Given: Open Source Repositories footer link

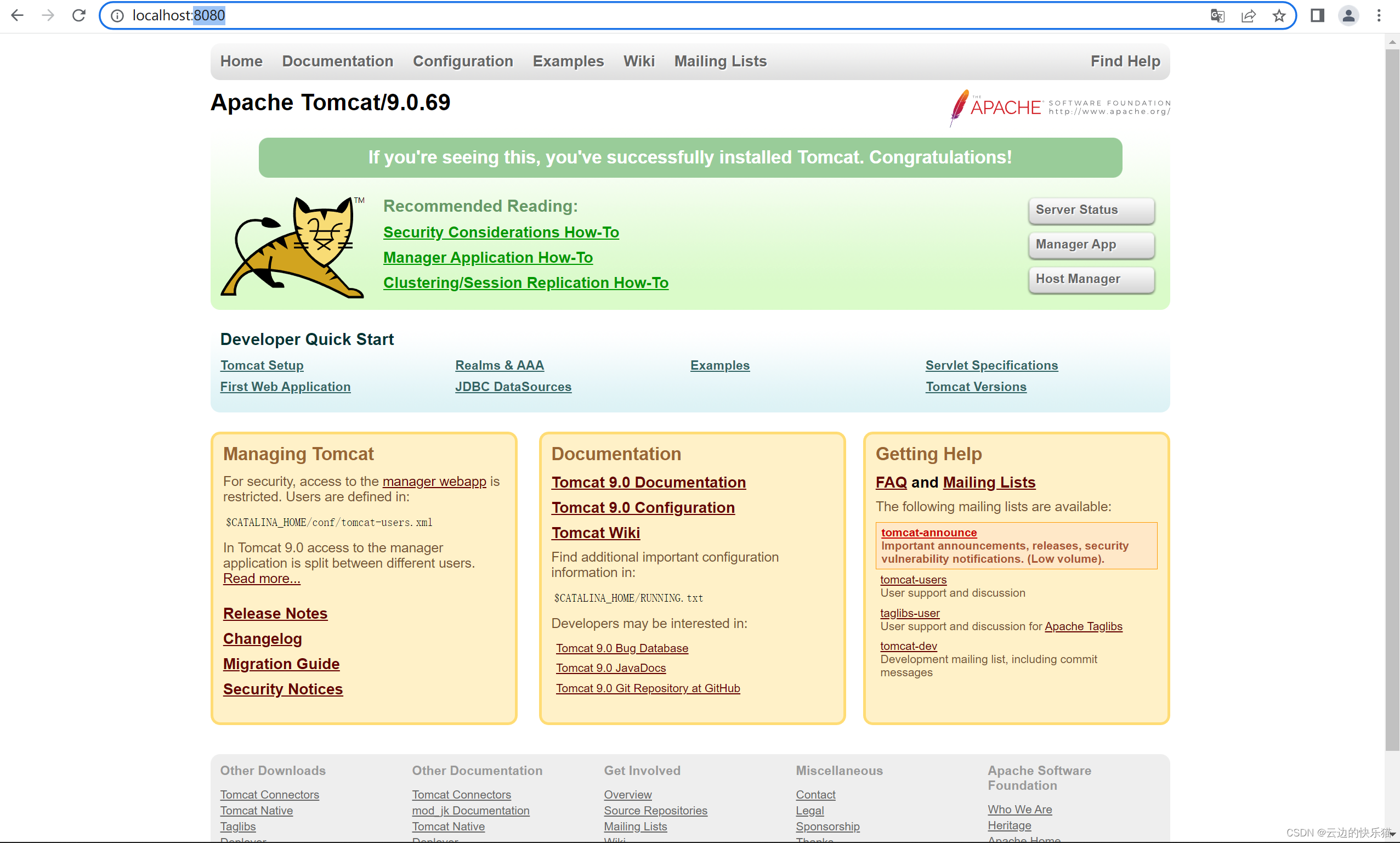Looking at the screenshot, I should pyautogui.click(x=655, y=811).
